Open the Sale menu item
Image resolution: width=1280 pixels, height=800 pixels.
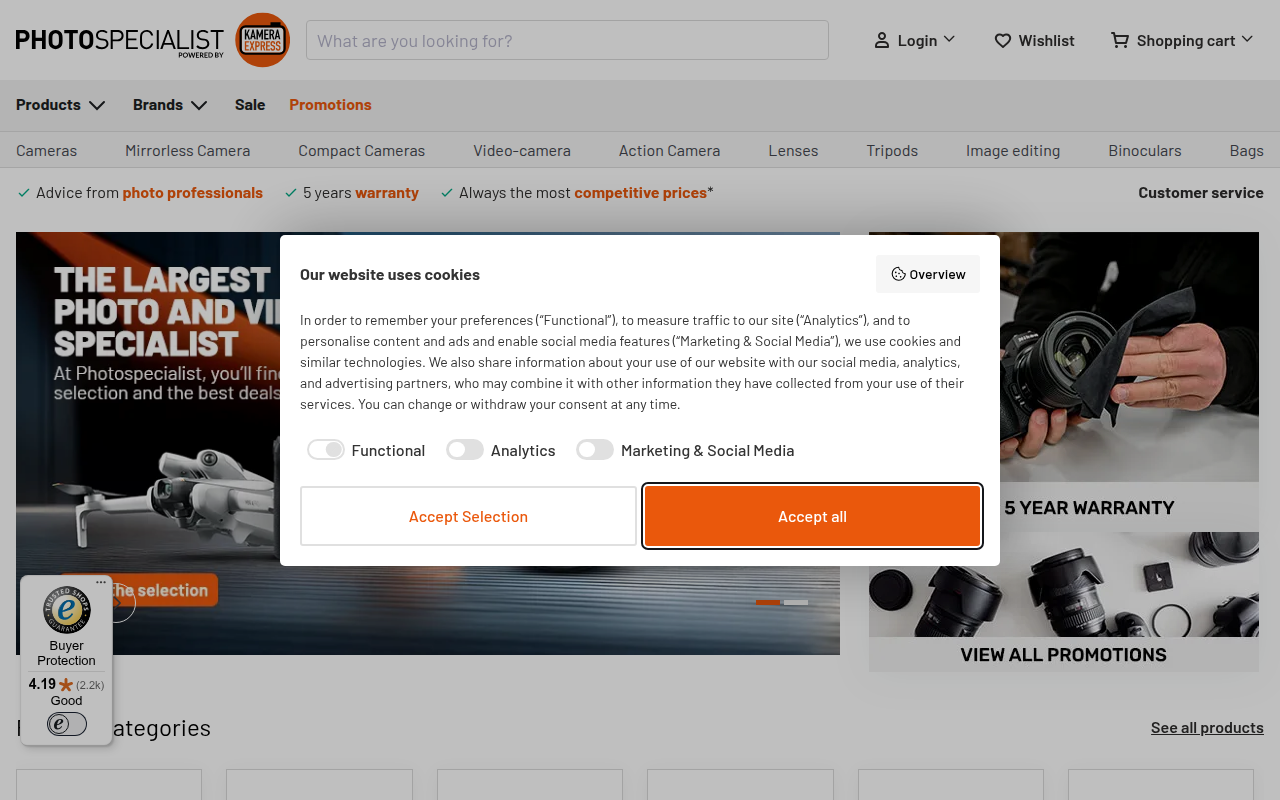tap(250, 105)
